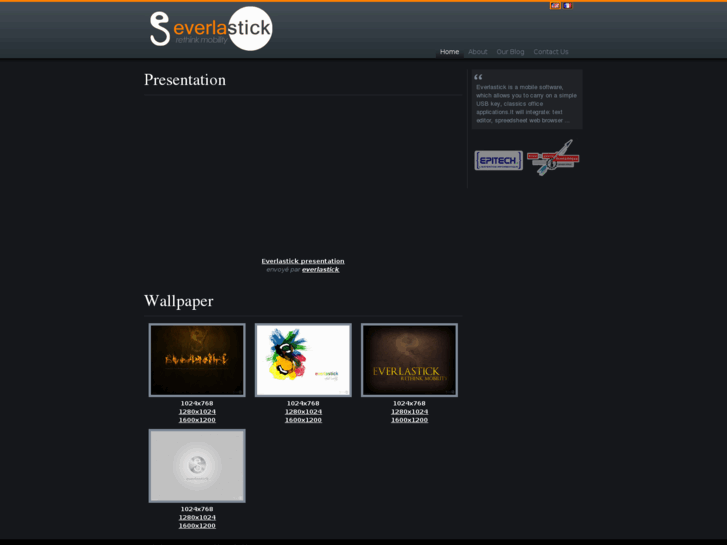This screenshot has width=727, height=545.
Task: Select 1024x768 under the fire wallpaper
Action: coord(197,404)
